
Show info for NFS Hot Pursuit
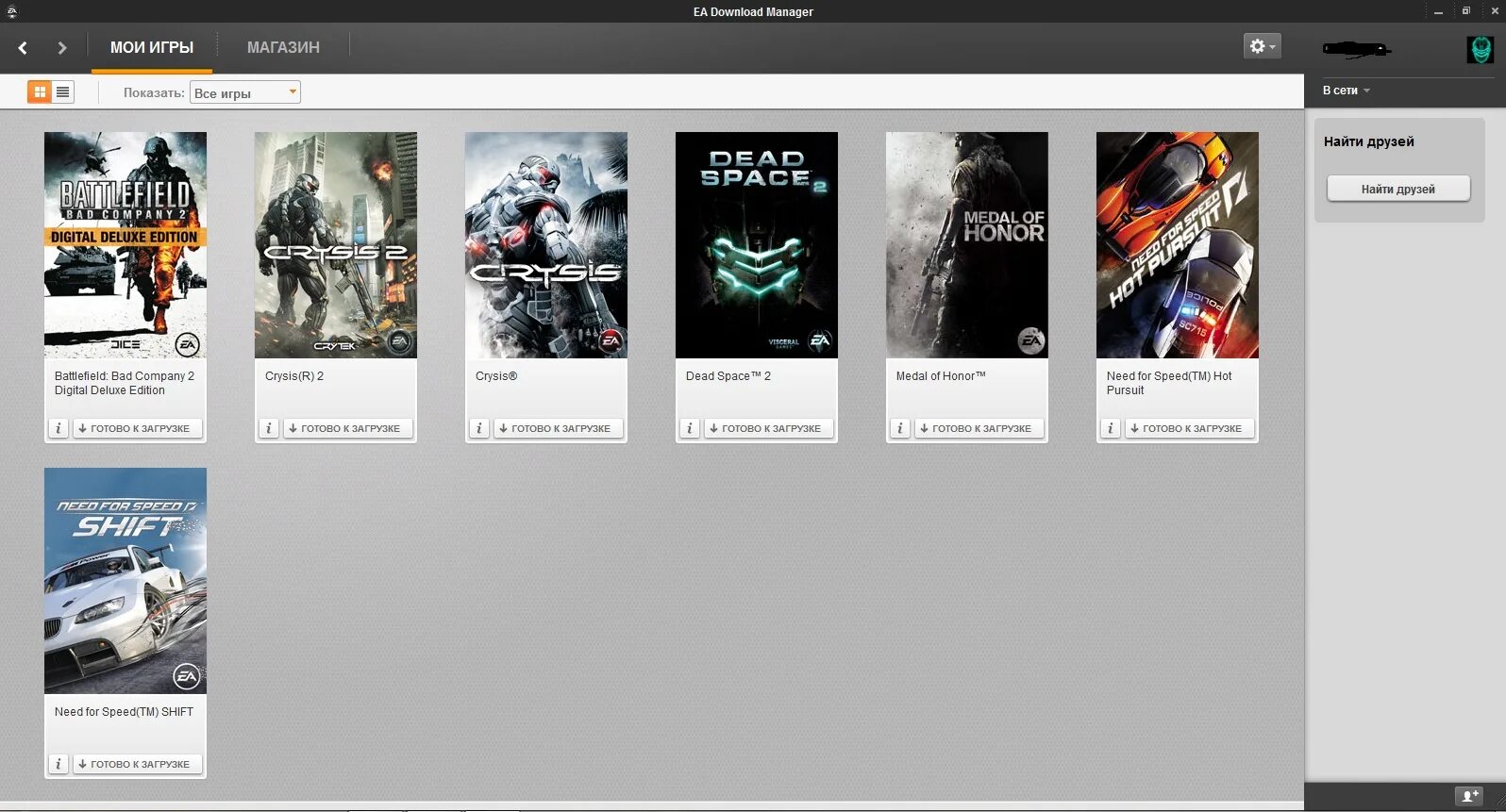coord(1111,428)
